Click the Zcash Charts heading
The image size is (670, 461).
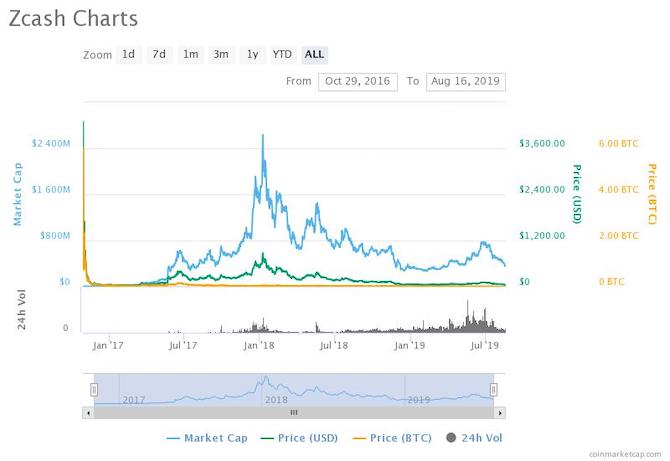(73, 19)
